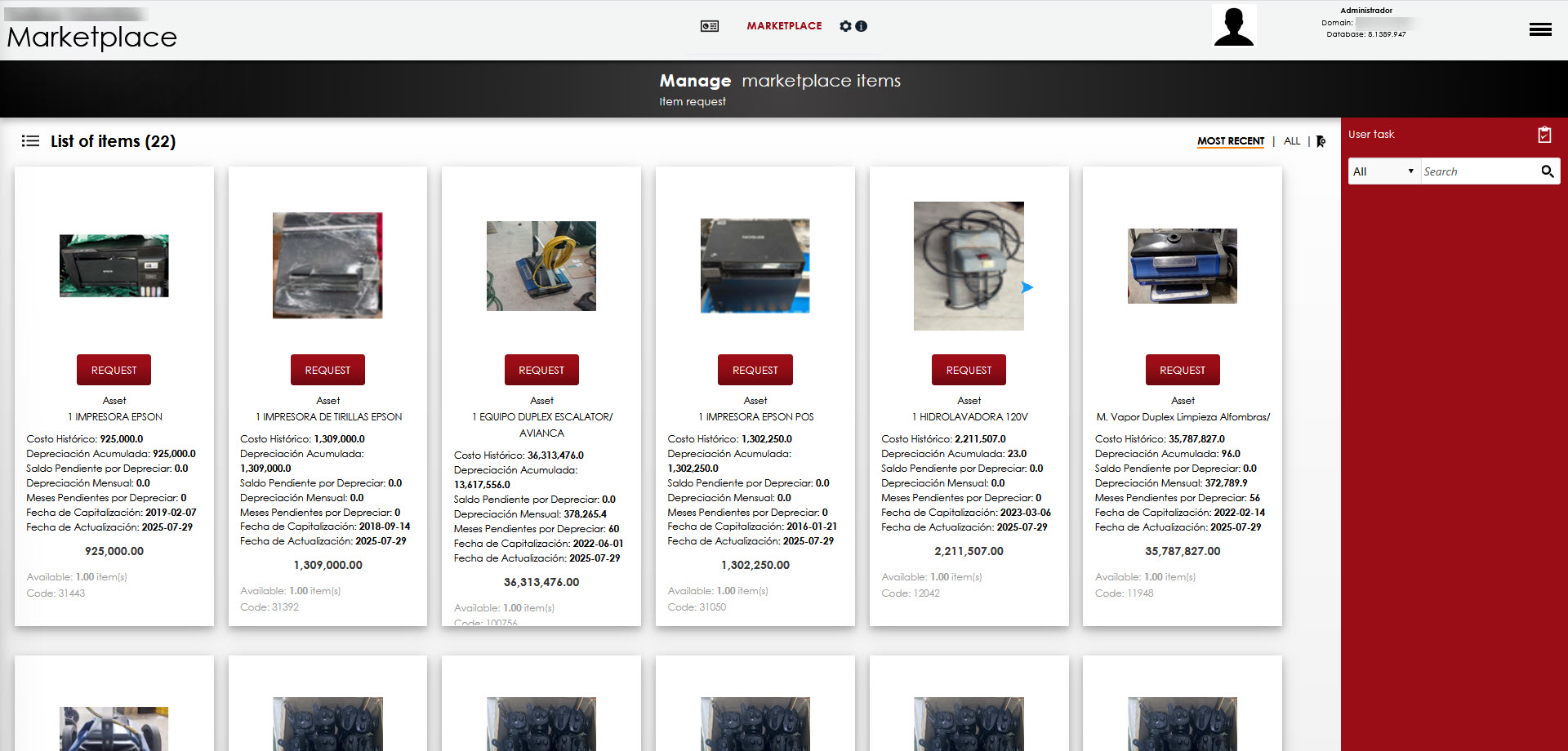Click the ID card icon
This screenshot has width=1568, height=751.
(x=710, y=26)
